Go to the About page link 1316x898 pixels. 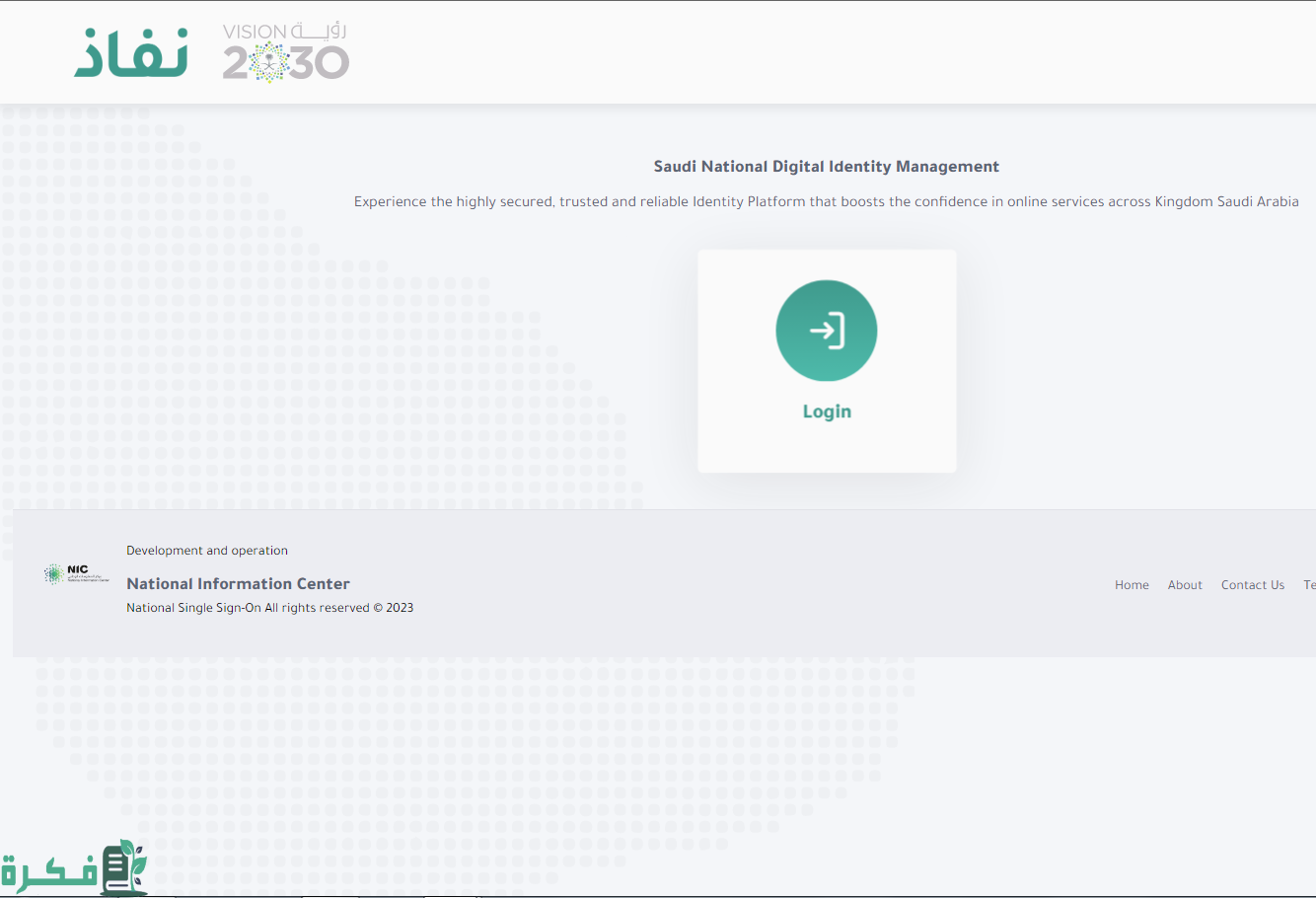[x=1185, y=585]
